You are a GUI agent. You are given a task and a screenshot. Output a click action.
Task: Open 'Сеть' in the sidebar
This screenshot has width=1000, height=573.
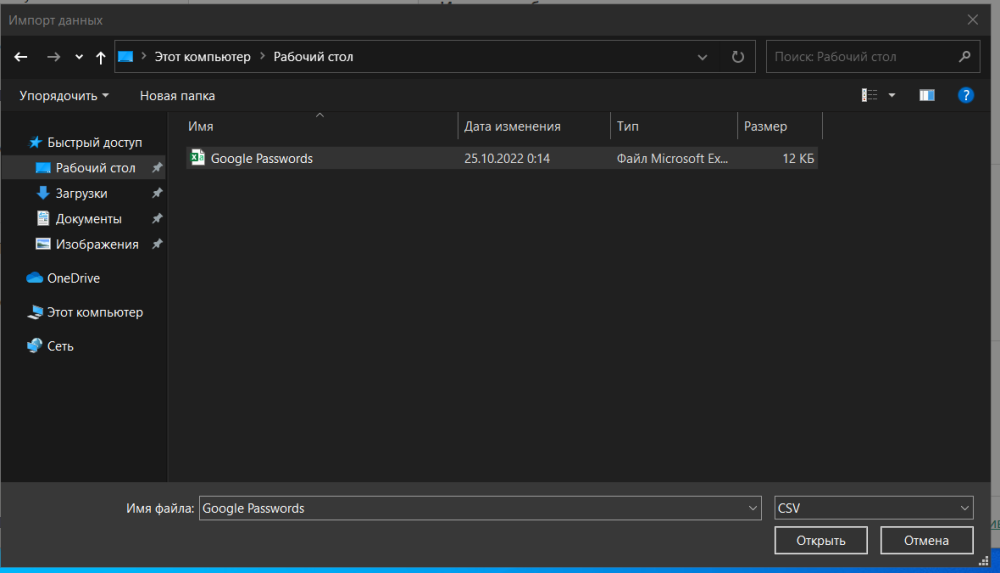pyautogui.click(x=50, y=346)
